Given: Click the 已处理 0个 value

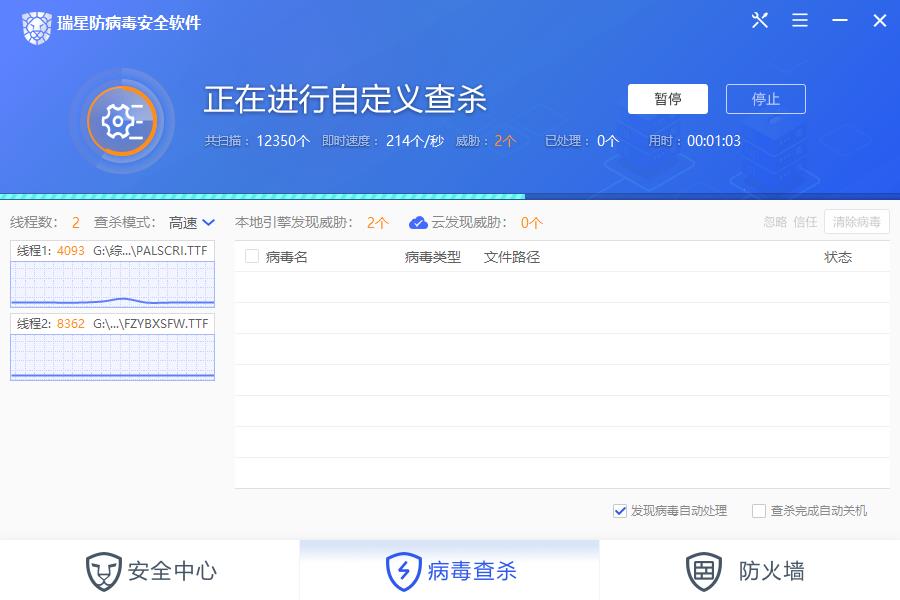Looking at the screenshot, I should [608, 141].
